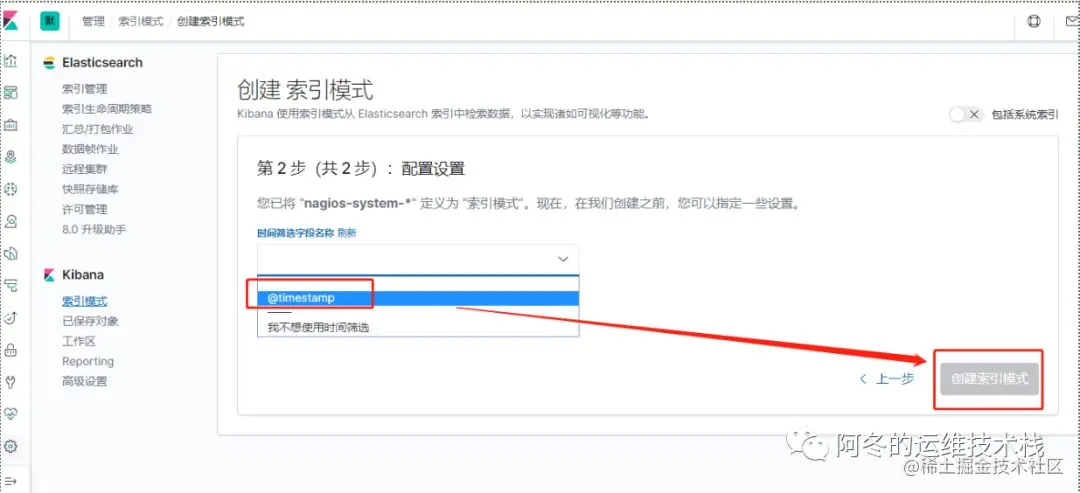Open 工作区 under Kibana section
This screenshot has height=493, width=1080.
point(79,342)
